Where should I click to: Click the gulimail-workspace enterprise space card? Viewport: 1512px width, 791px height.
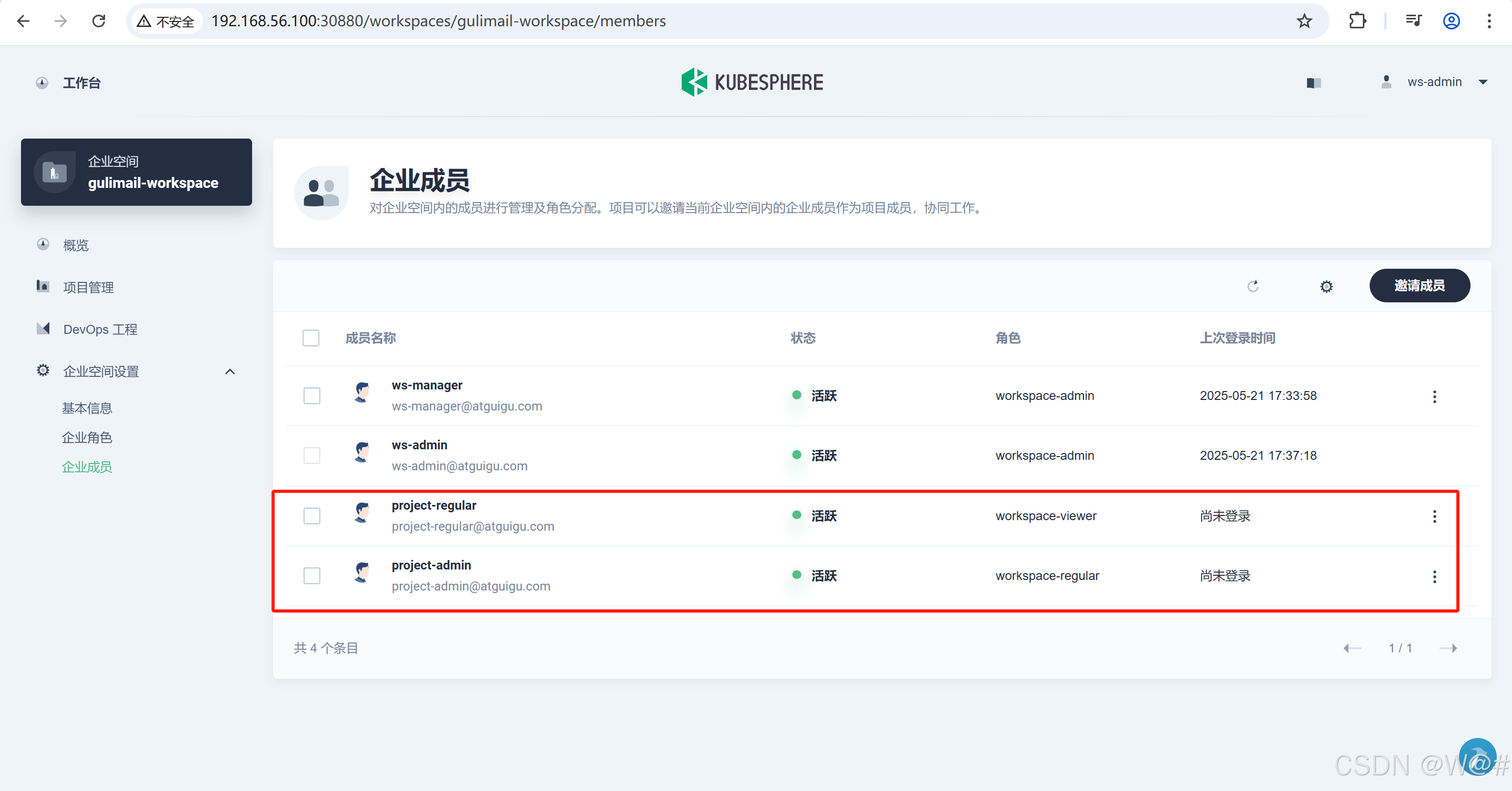tap(136, 172)
